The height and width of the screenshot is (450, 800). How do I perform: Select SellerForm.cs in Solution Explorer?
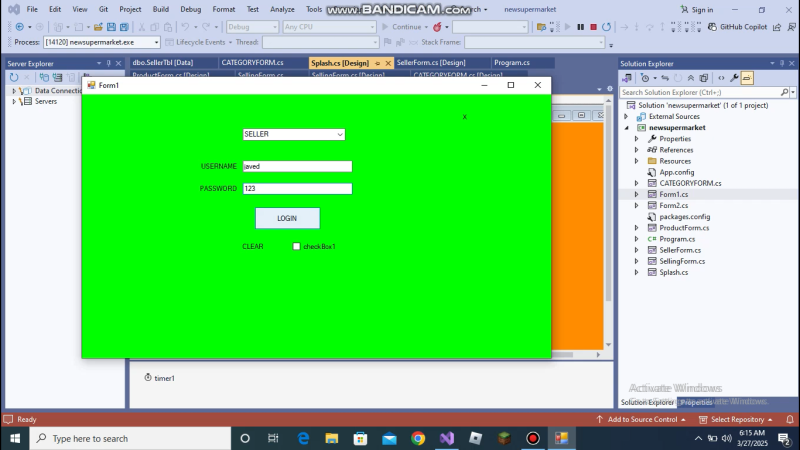coord(679,250)
